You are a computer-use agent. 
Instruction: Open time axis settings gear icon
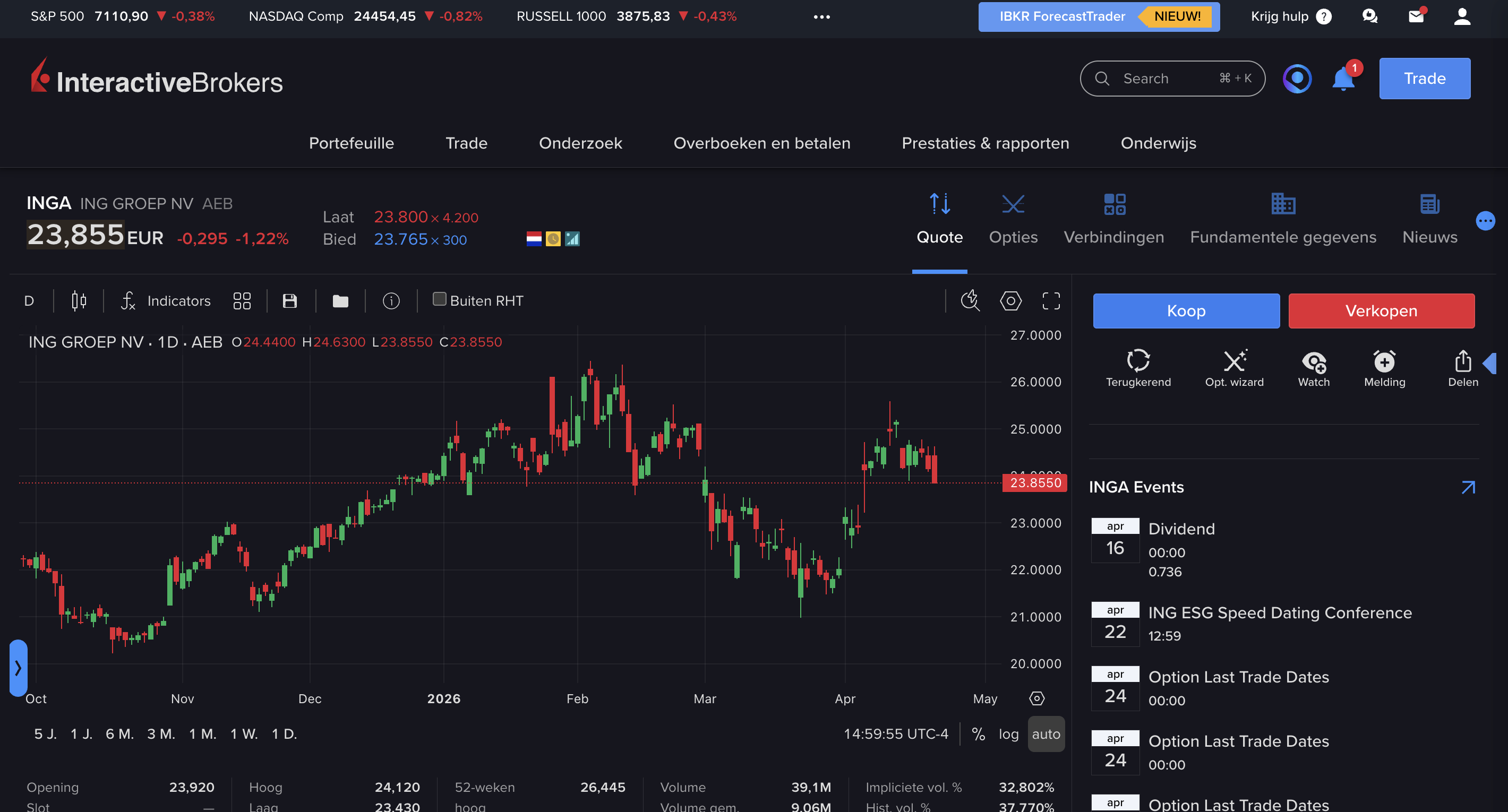pyautogui.click(x=1036, y=698)
